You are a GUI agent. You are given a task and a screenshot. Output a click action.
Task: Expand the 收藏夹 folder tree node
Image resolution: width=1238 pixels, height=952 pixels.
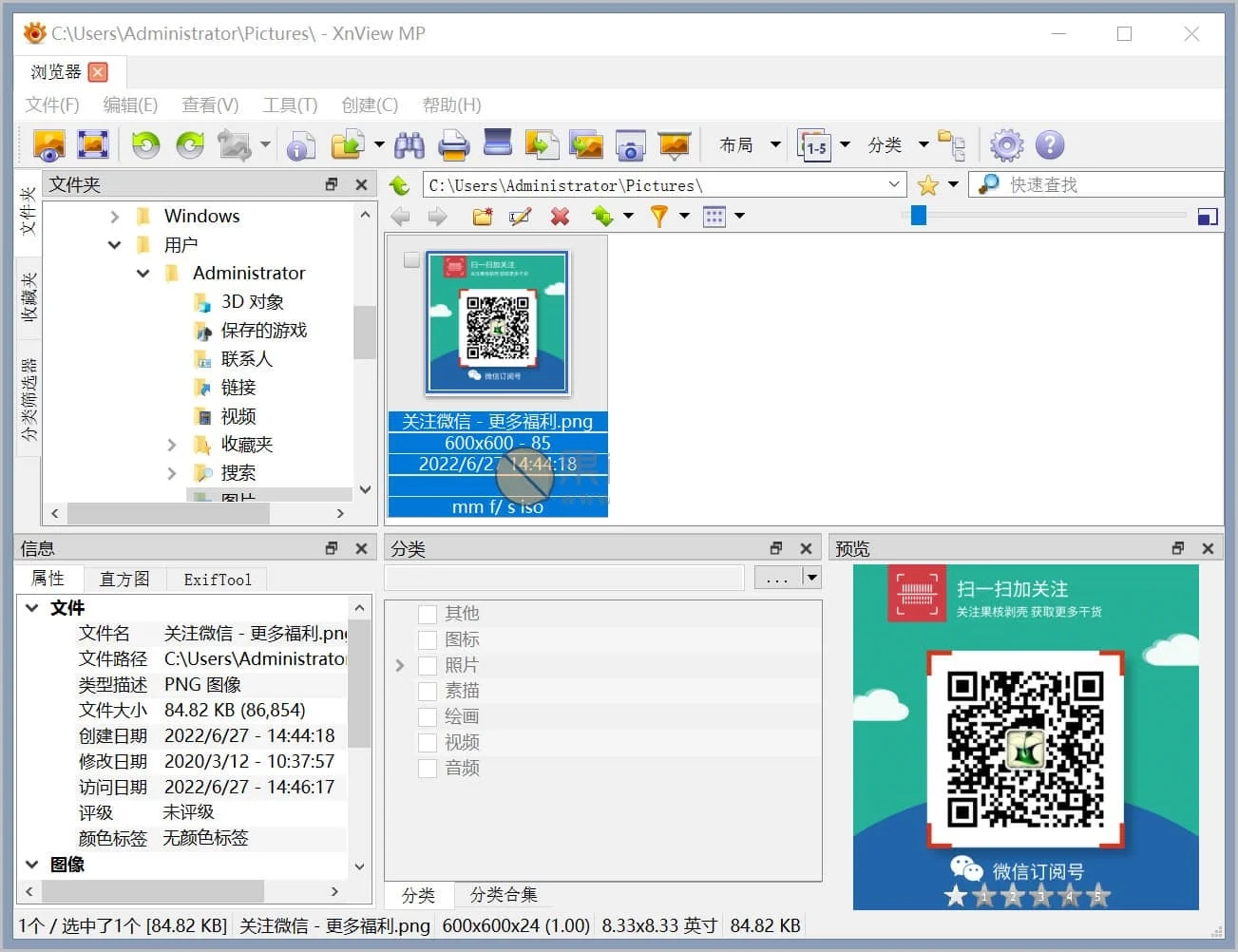click(172, 445)
